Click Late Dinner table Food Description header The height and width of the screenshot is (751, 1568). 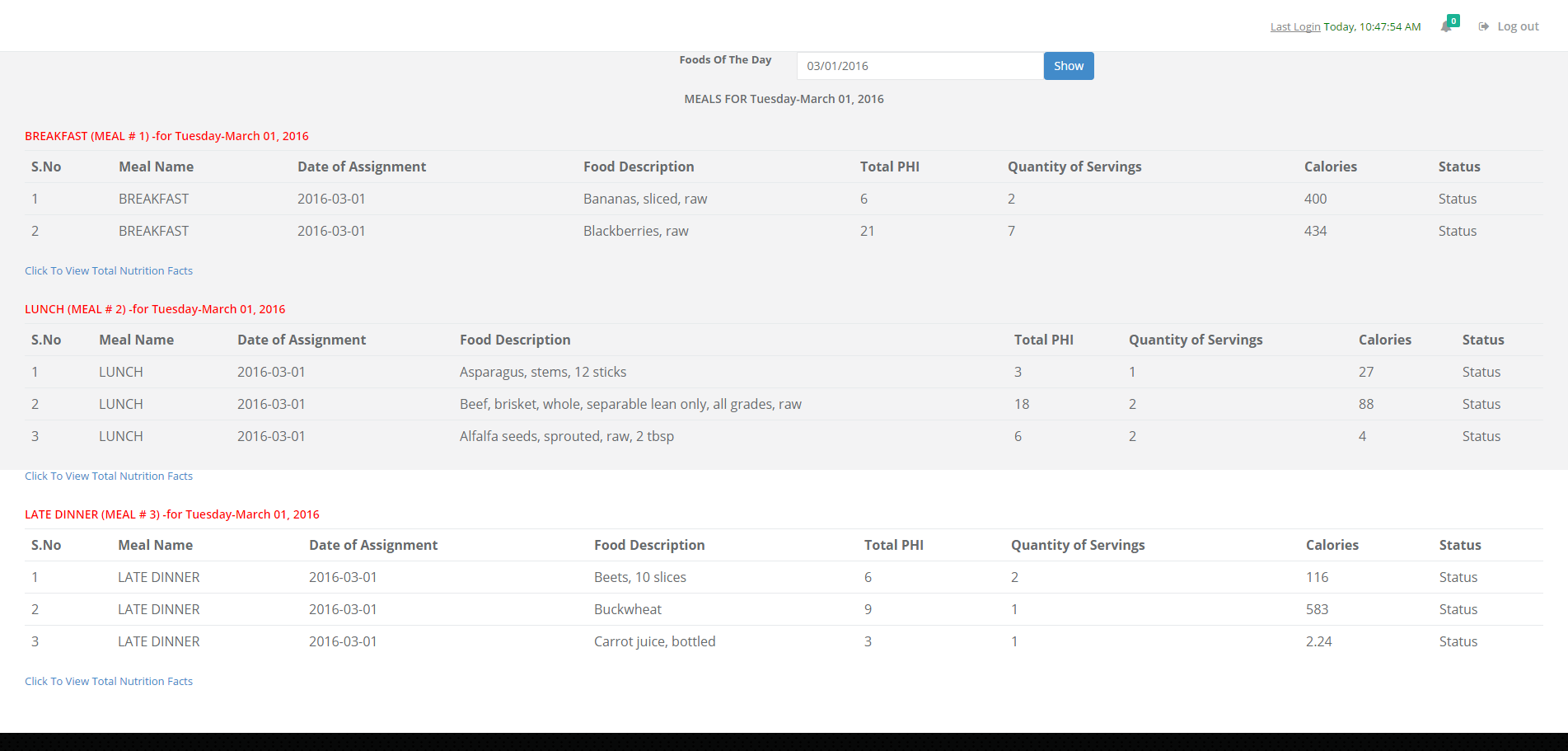[649, 545]
